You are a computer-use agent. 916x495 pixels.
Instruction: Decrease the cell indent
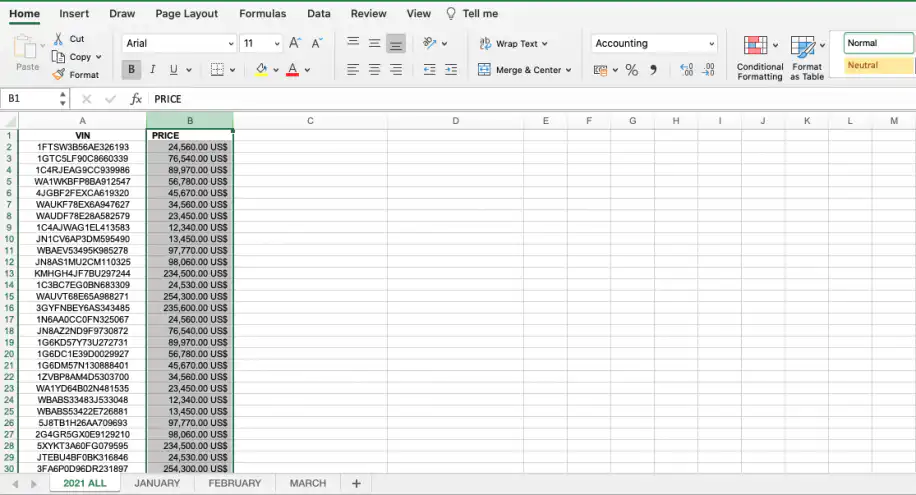pos(429,70)
